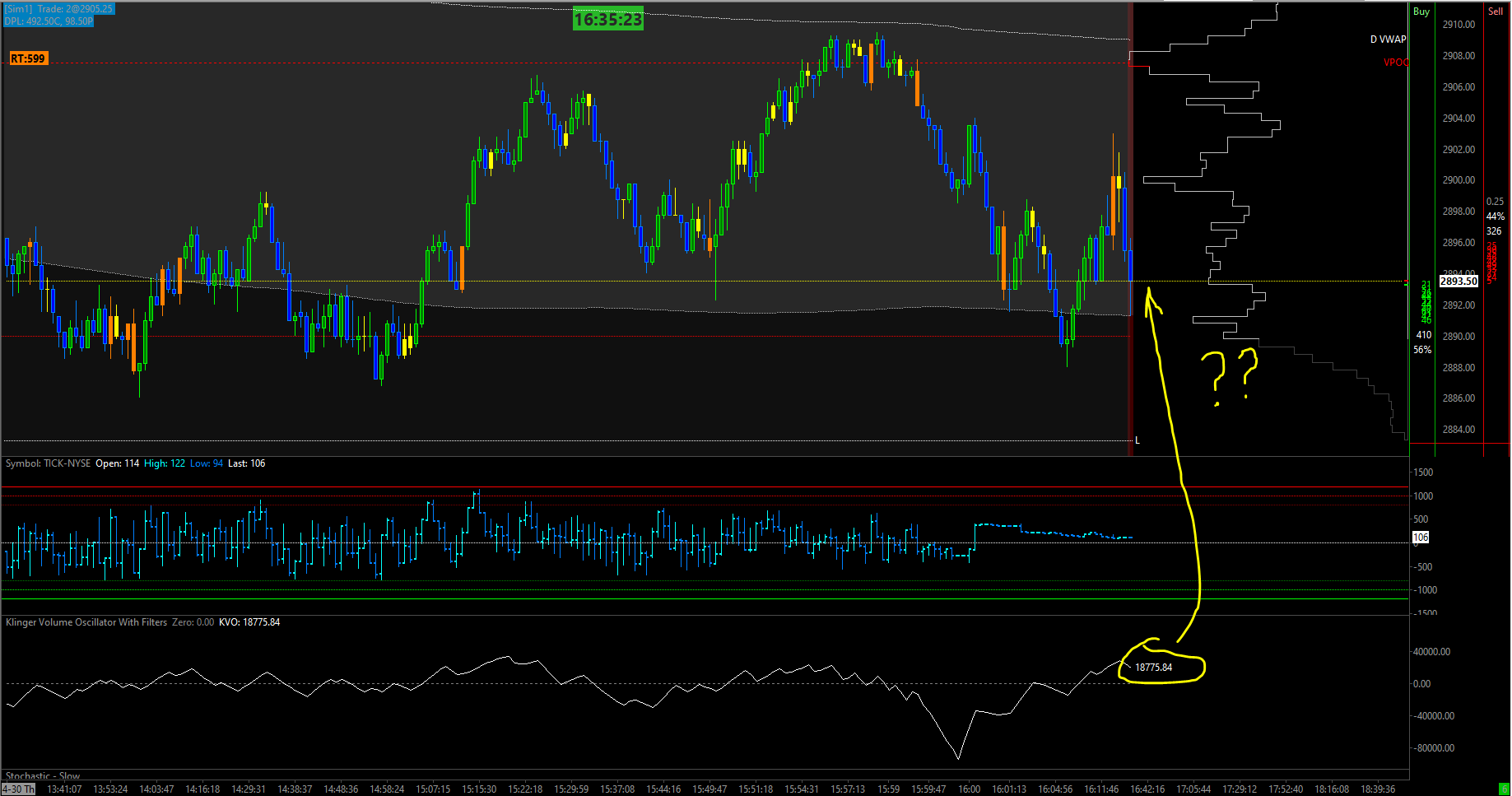Click the red VPOC label

click(x=1396, y=63)
